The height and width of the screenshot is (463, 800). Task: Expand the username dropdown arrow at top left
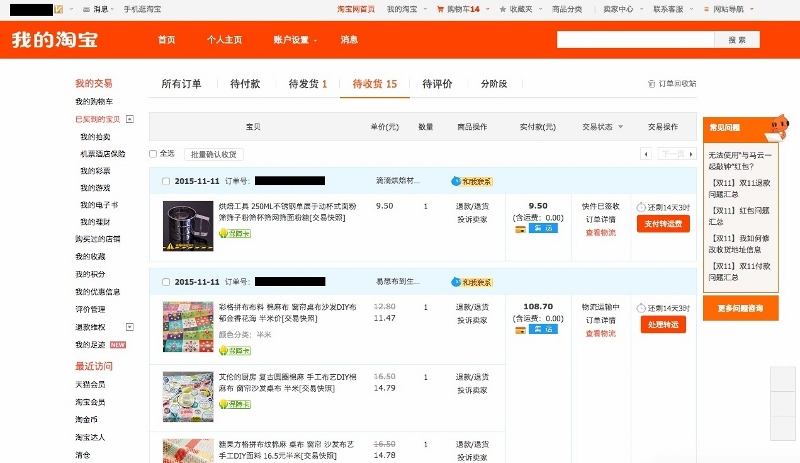(71, 9)
